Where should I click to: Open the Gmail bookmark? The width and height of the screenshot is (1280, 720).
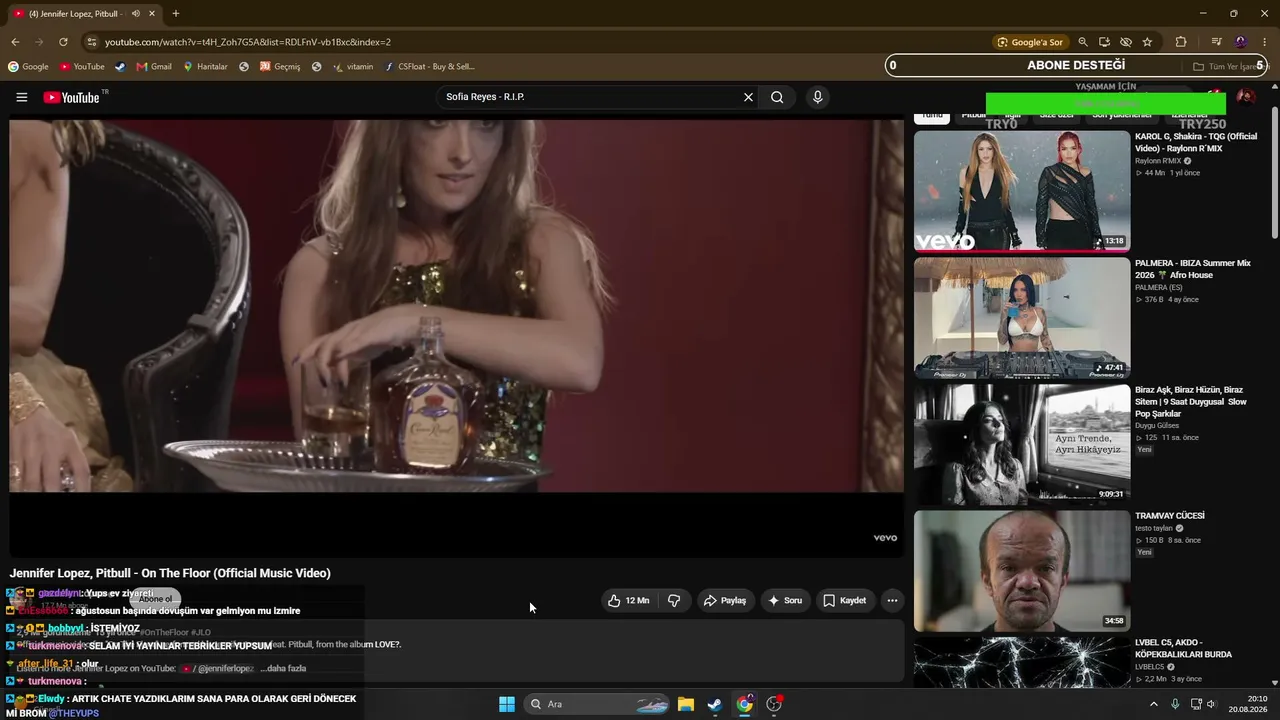[154, 67]
